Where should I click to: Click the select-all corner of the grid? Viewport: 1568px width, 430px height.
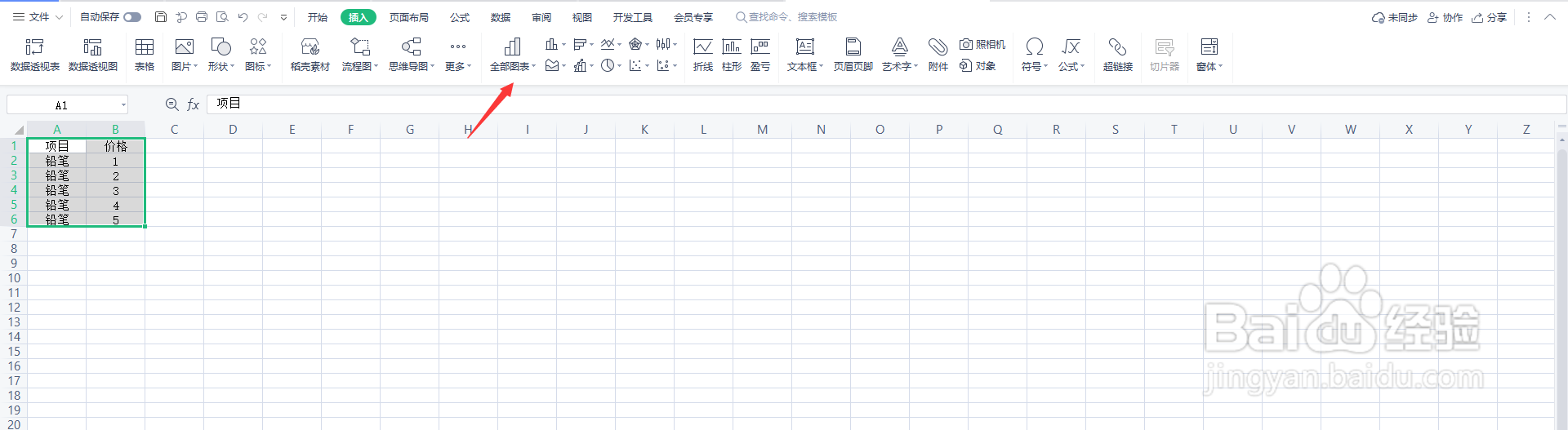[18, 130]
